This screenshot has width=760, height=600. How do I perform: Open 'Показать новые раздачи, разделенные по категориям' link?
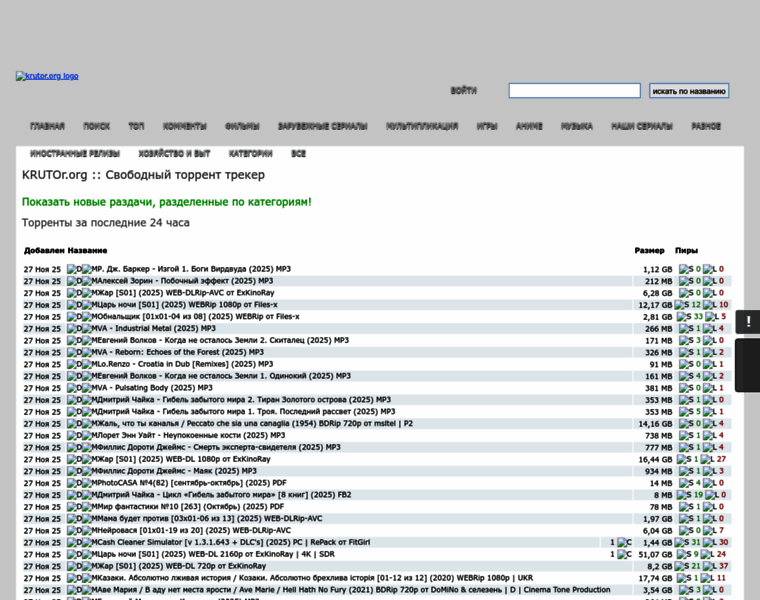[x=166, y=202]
